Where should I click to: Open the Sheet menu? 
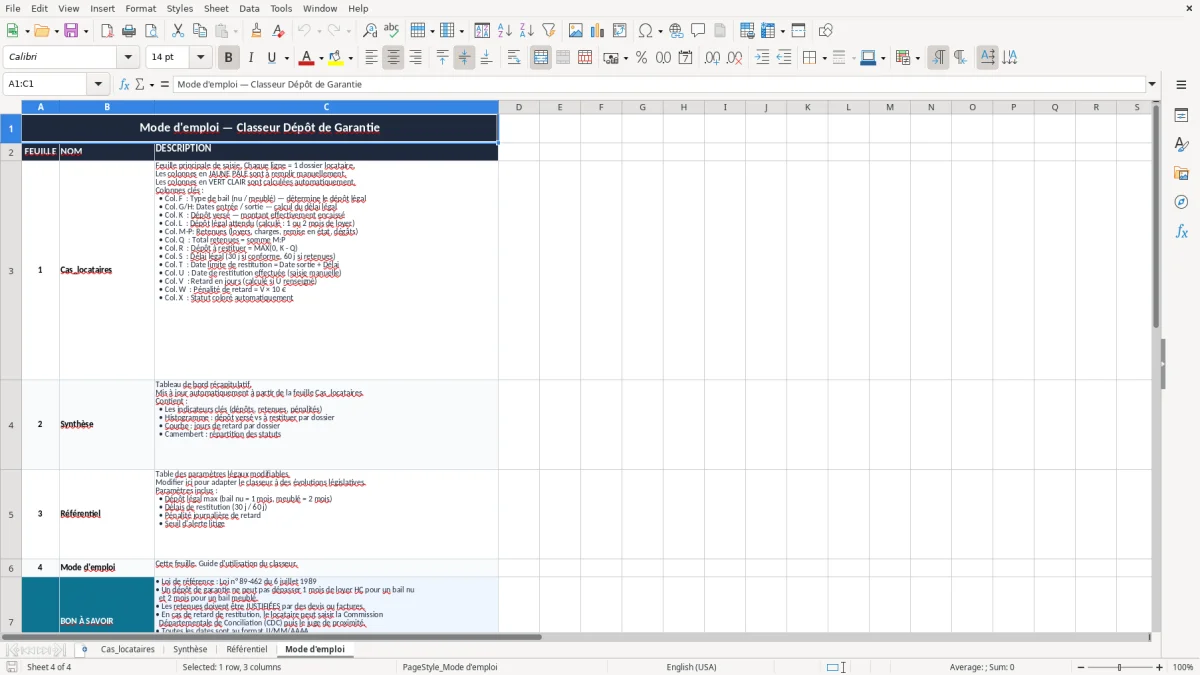(217, 8)
